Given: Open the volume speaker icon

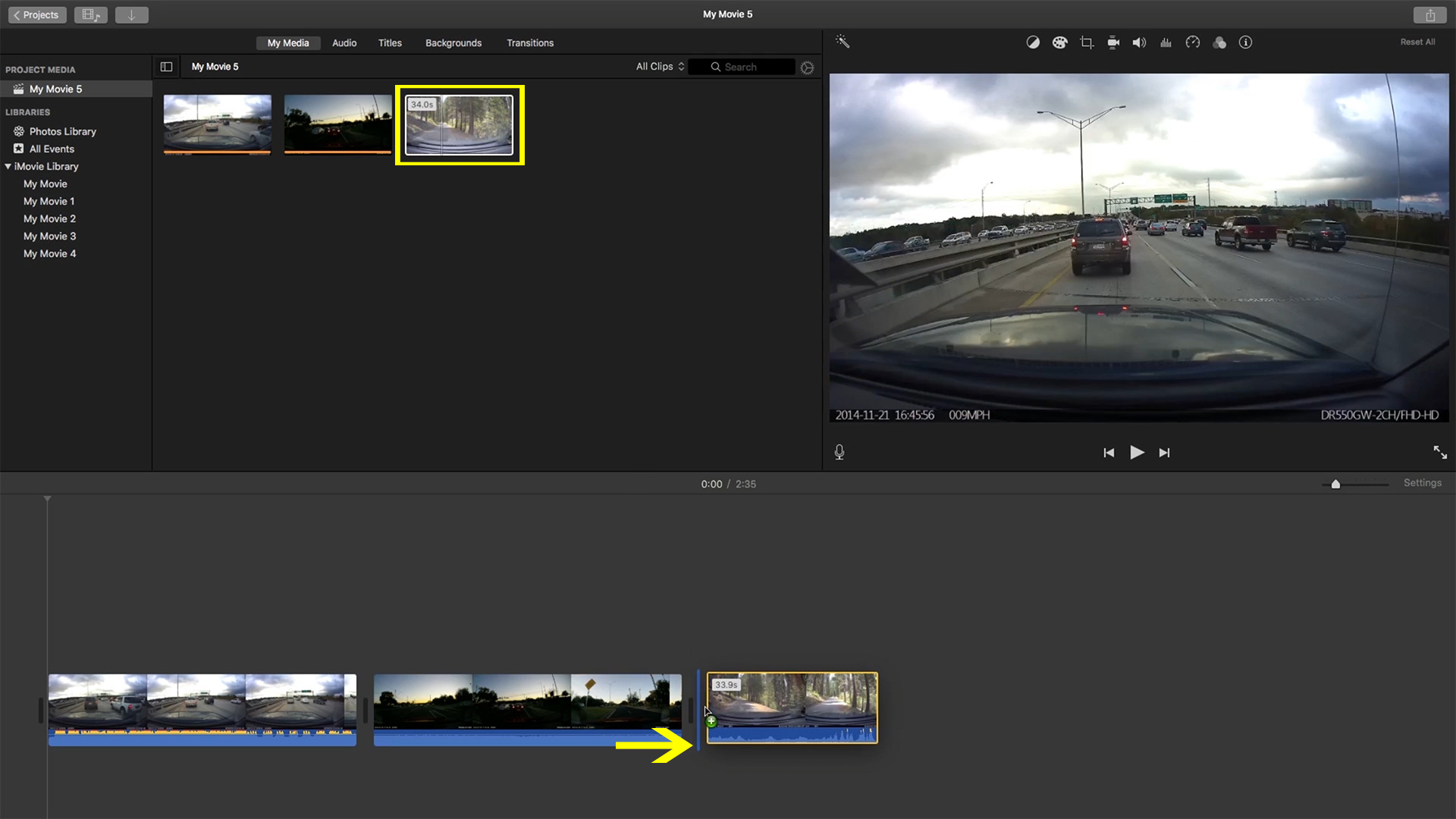Looking at the screenshot, I should coord(1139,42).
